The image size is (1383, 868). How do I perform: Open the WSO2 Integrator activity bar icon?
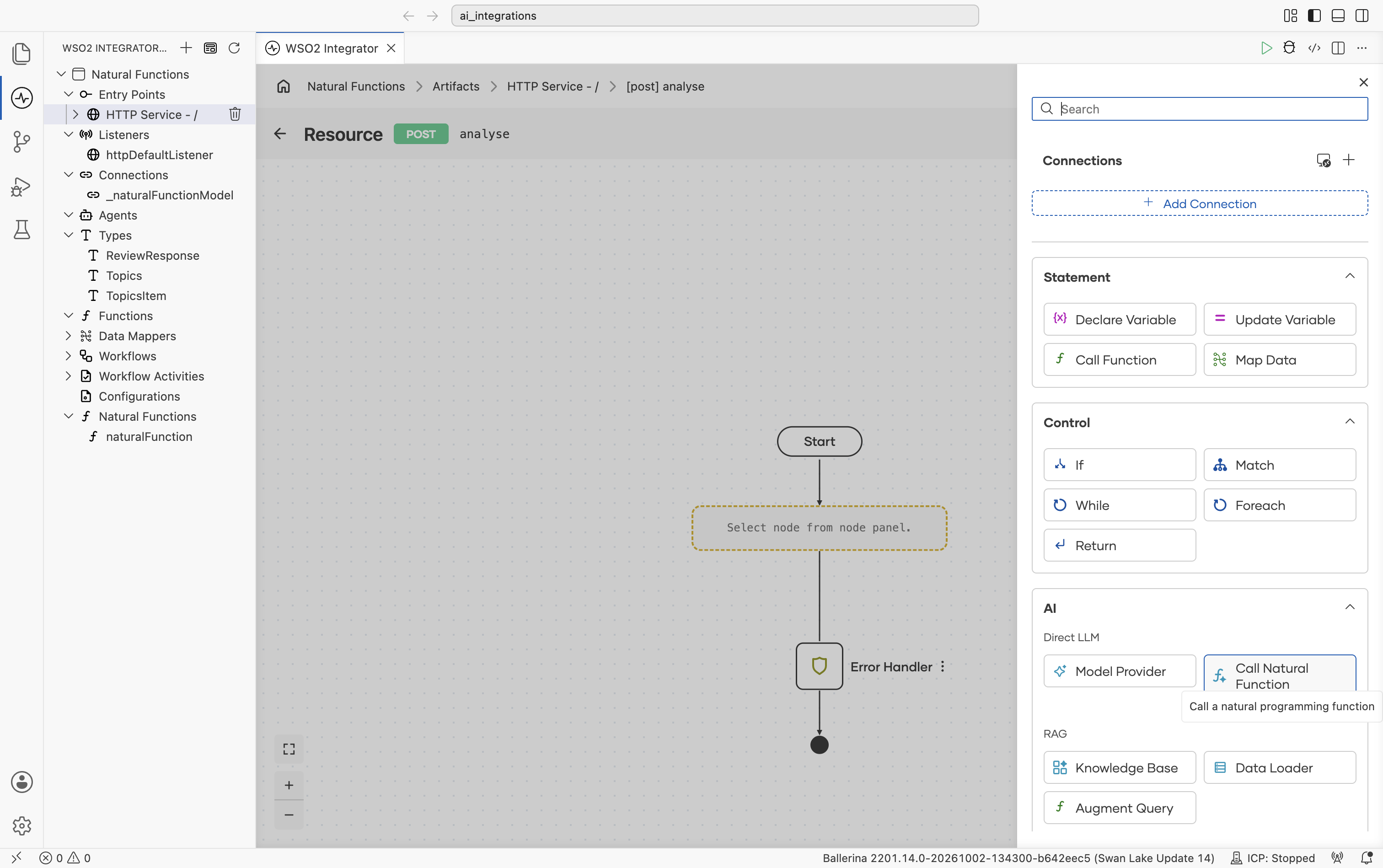[21, 97]
